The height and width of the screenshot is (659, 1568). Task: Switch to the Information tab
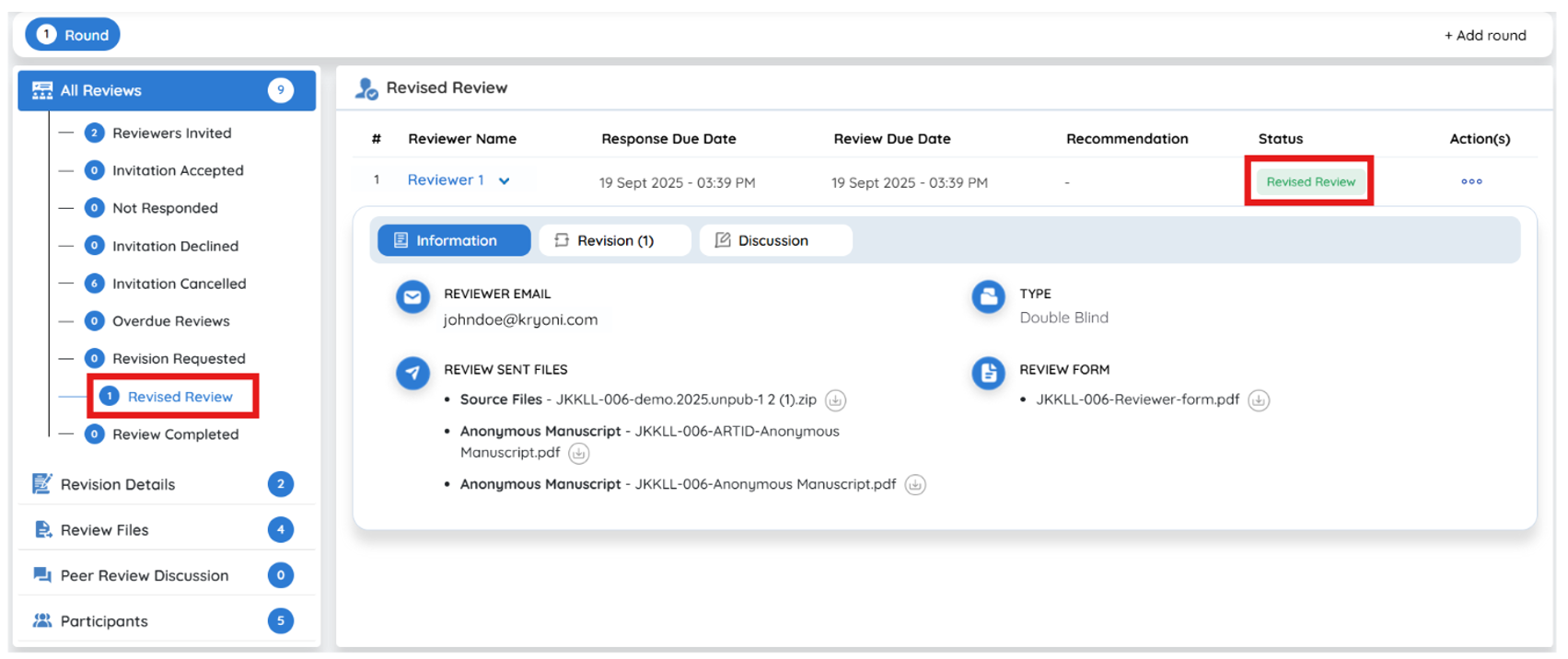[454, 240]
